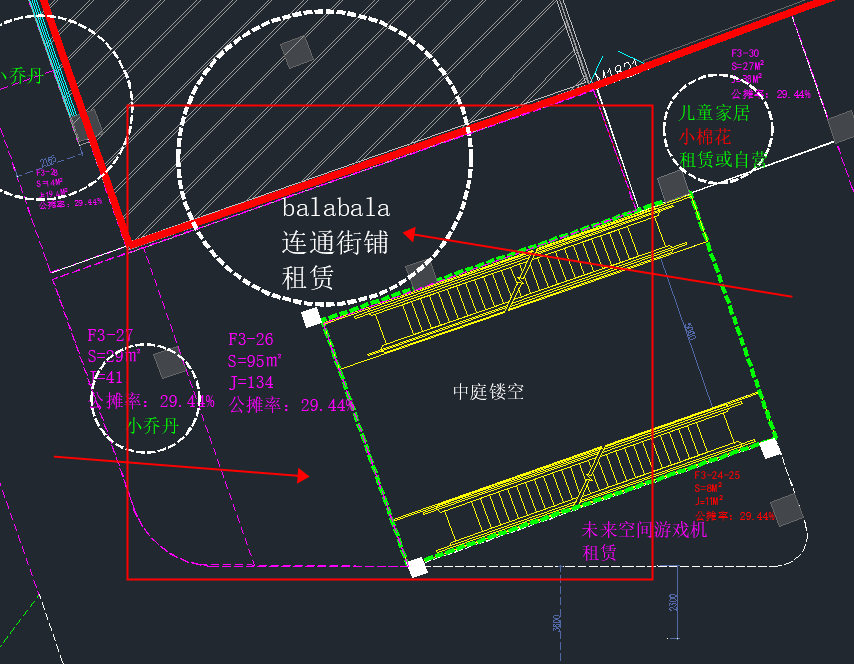Click white grip at atrium's right corner

pos(769,448)
